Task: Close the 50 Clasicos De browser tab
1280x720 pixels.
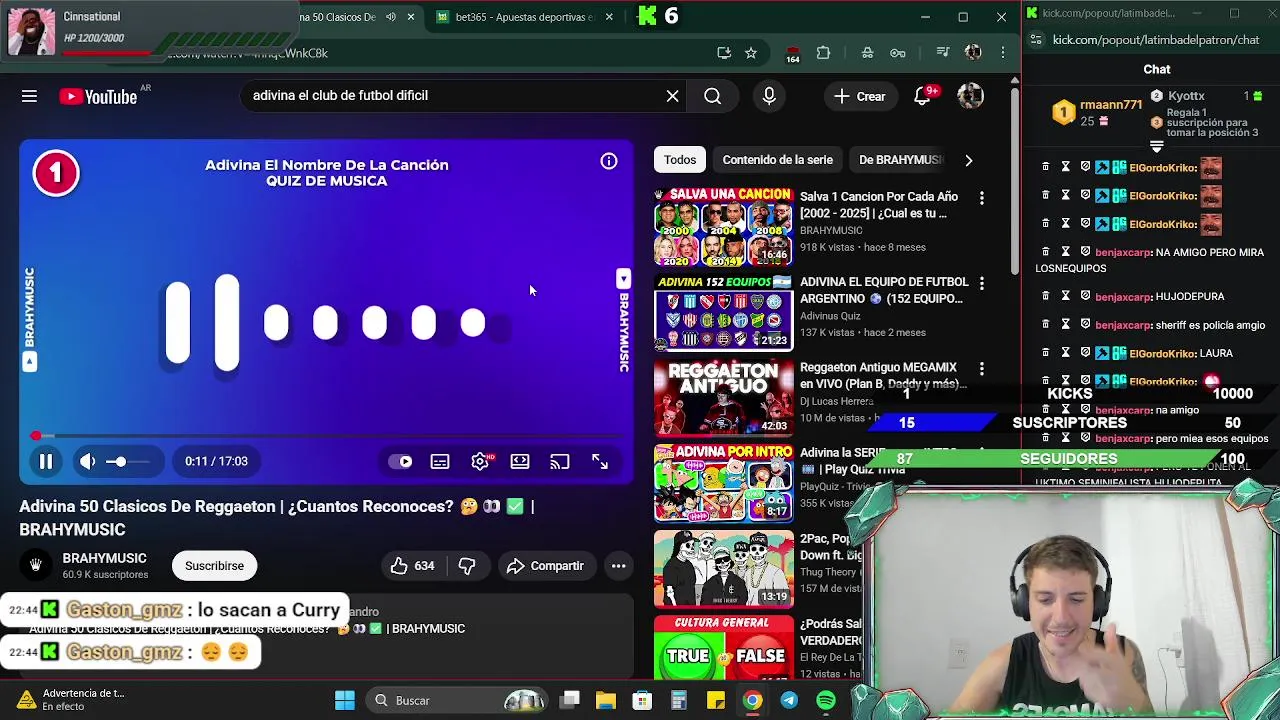Action: [x=410, y=17]
